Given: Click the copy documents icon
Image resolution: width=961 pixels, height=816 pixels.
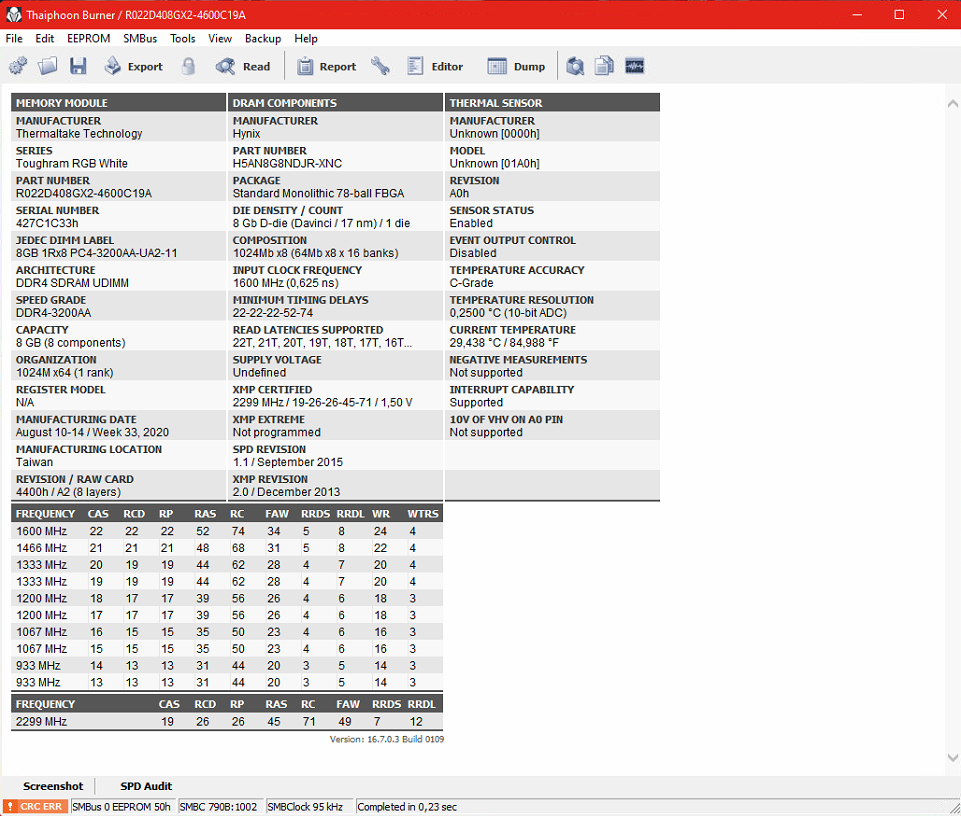Looking at the screenshot, I should coord(604,66).
